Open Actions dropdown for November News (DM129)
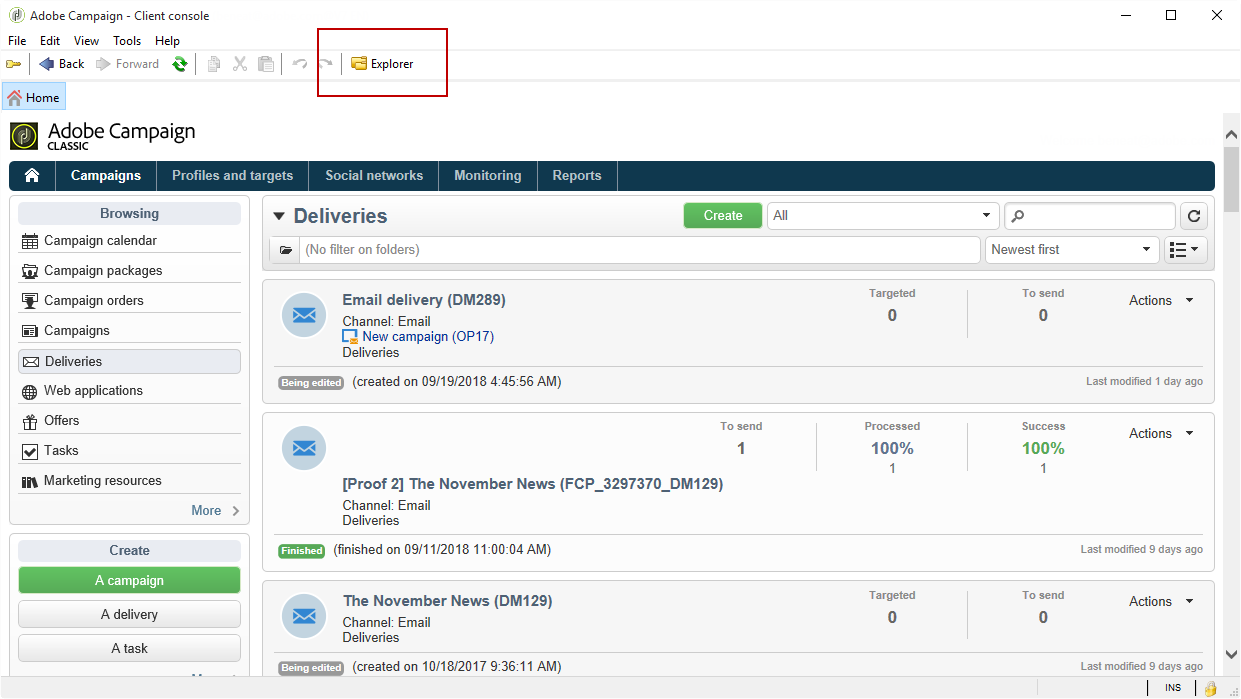Screen dimensions: 1241x699 click(x=1161, y=601)
